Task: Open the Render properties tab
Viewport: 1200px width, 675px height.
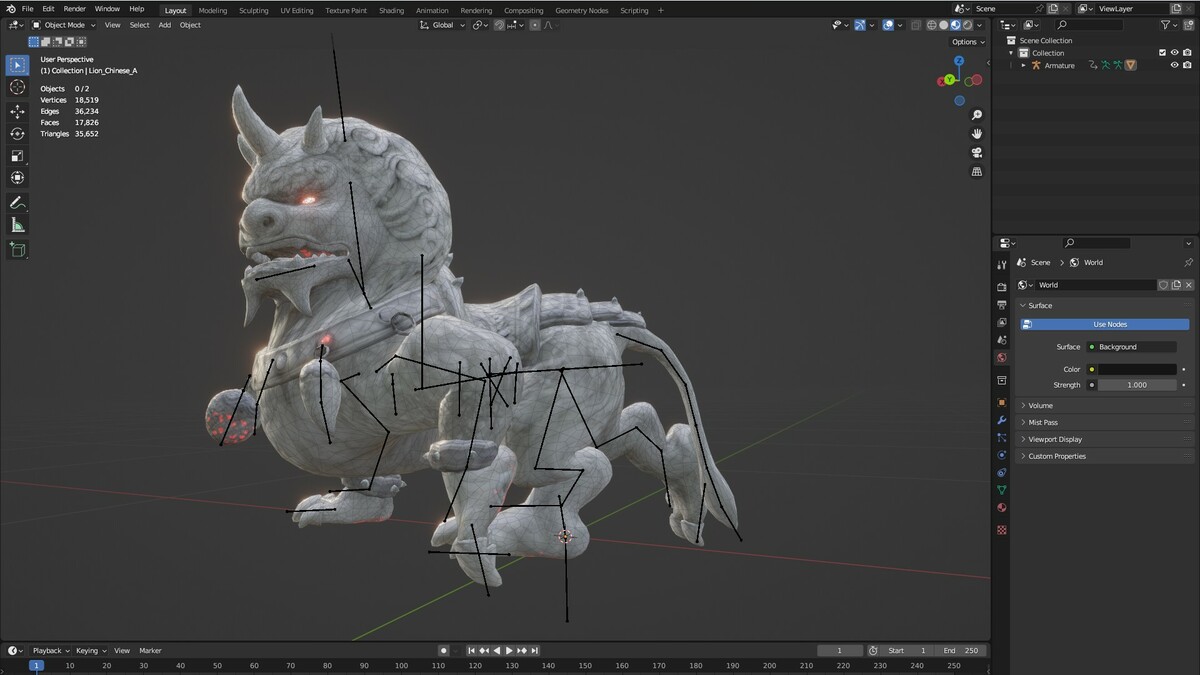Action: [x=1002, y=287]
